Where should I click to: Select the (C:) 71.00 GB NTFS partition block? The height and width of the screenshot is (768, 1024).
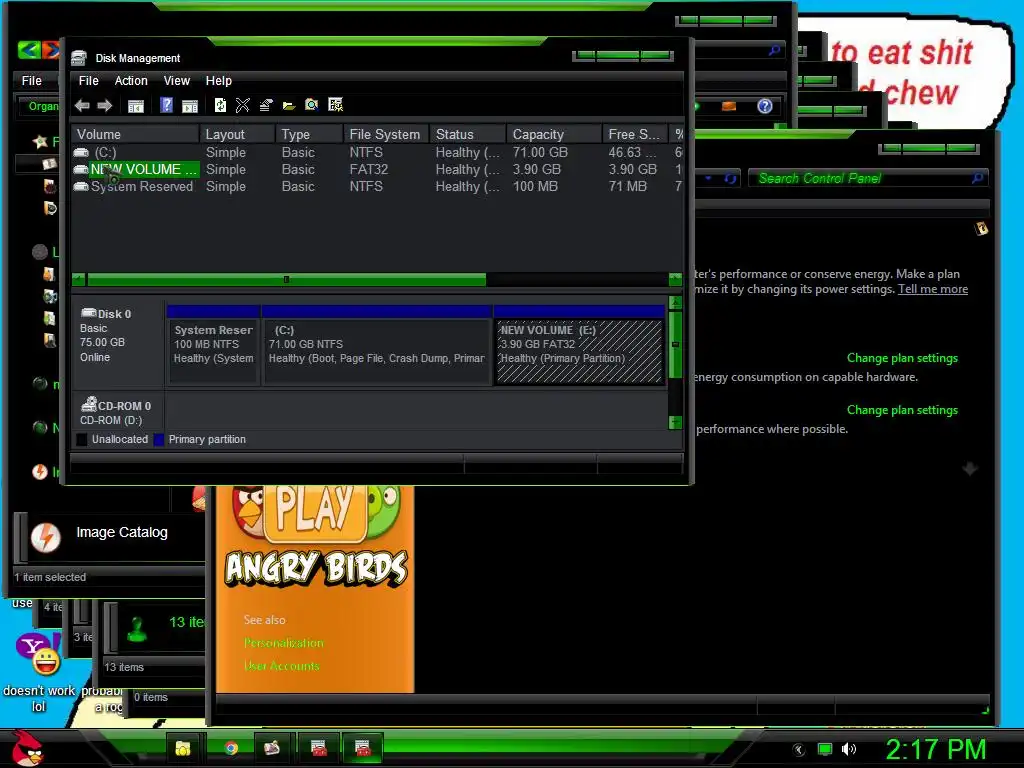click(377, 345)
